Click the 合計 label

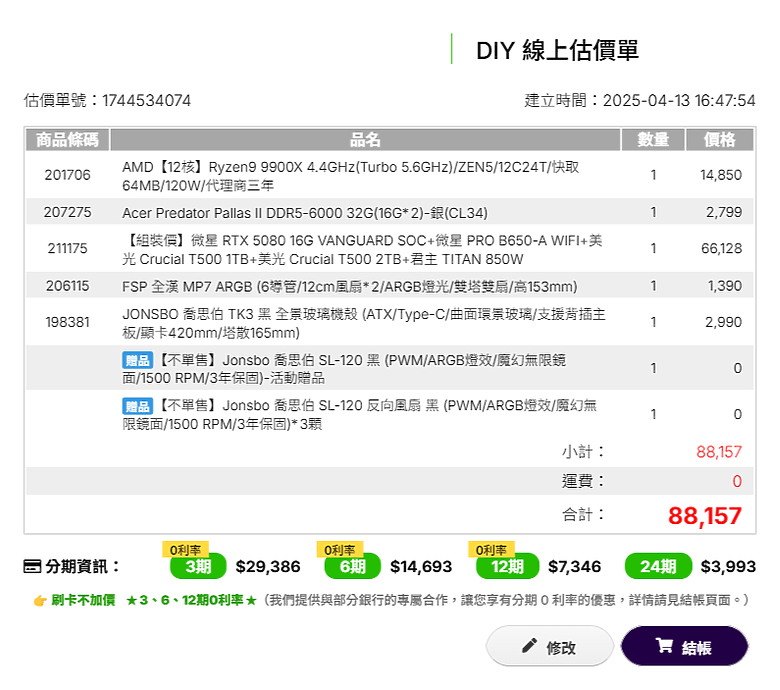583,514
